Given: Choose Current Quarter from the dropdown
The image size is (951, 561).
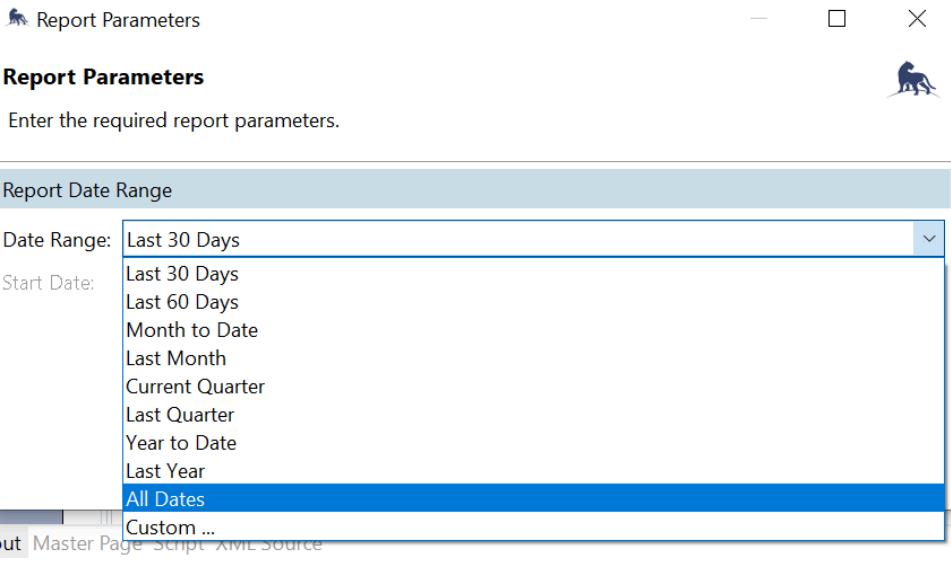Looking at the screenshot, I should coord(195,386).
